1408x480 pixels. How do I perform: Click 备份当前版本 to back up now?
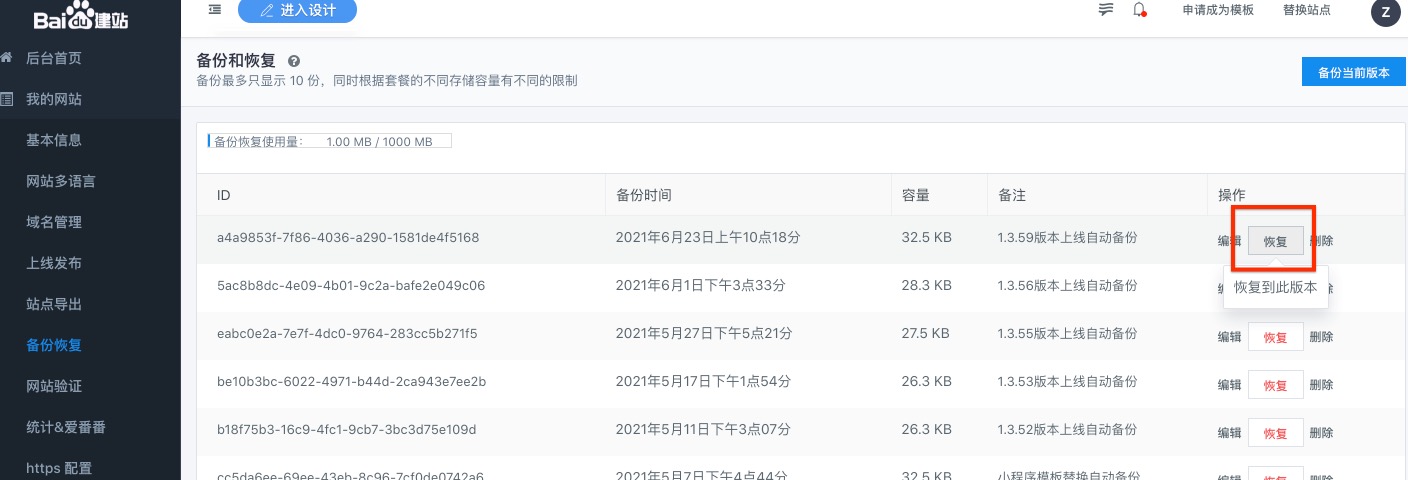pyautogui.click(x=1353, y=72)
